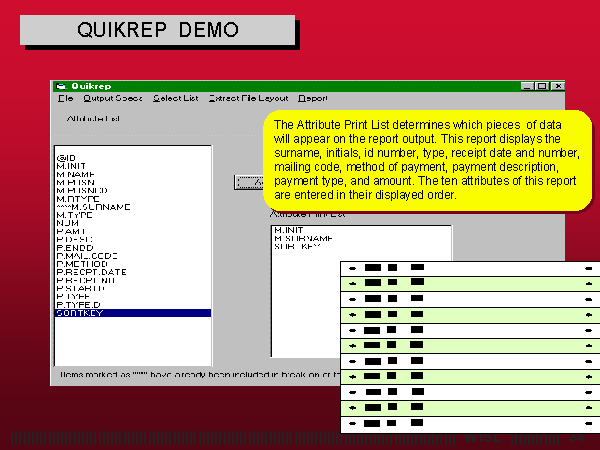Open the Select List menu
This screenshot has width=600, height=450.
coord(175,98)
